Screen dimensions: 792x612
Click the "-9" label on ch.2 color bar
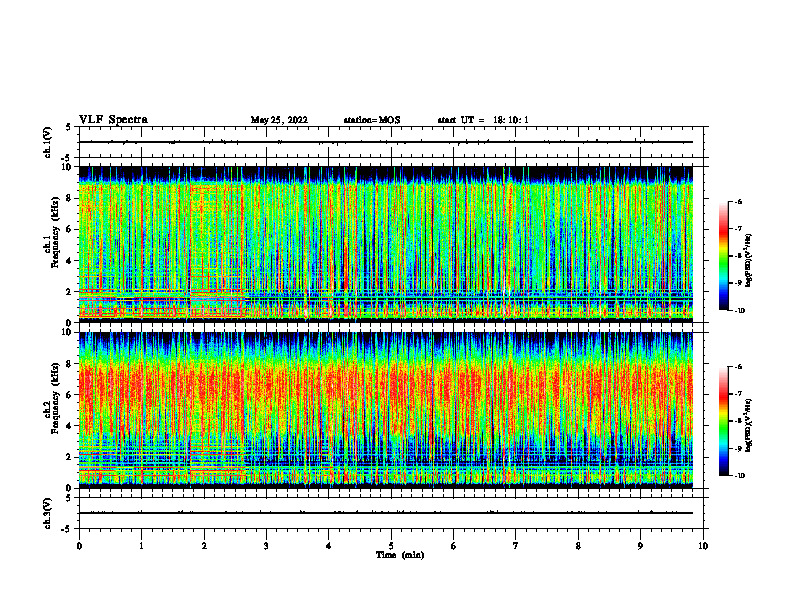(739, 448)
